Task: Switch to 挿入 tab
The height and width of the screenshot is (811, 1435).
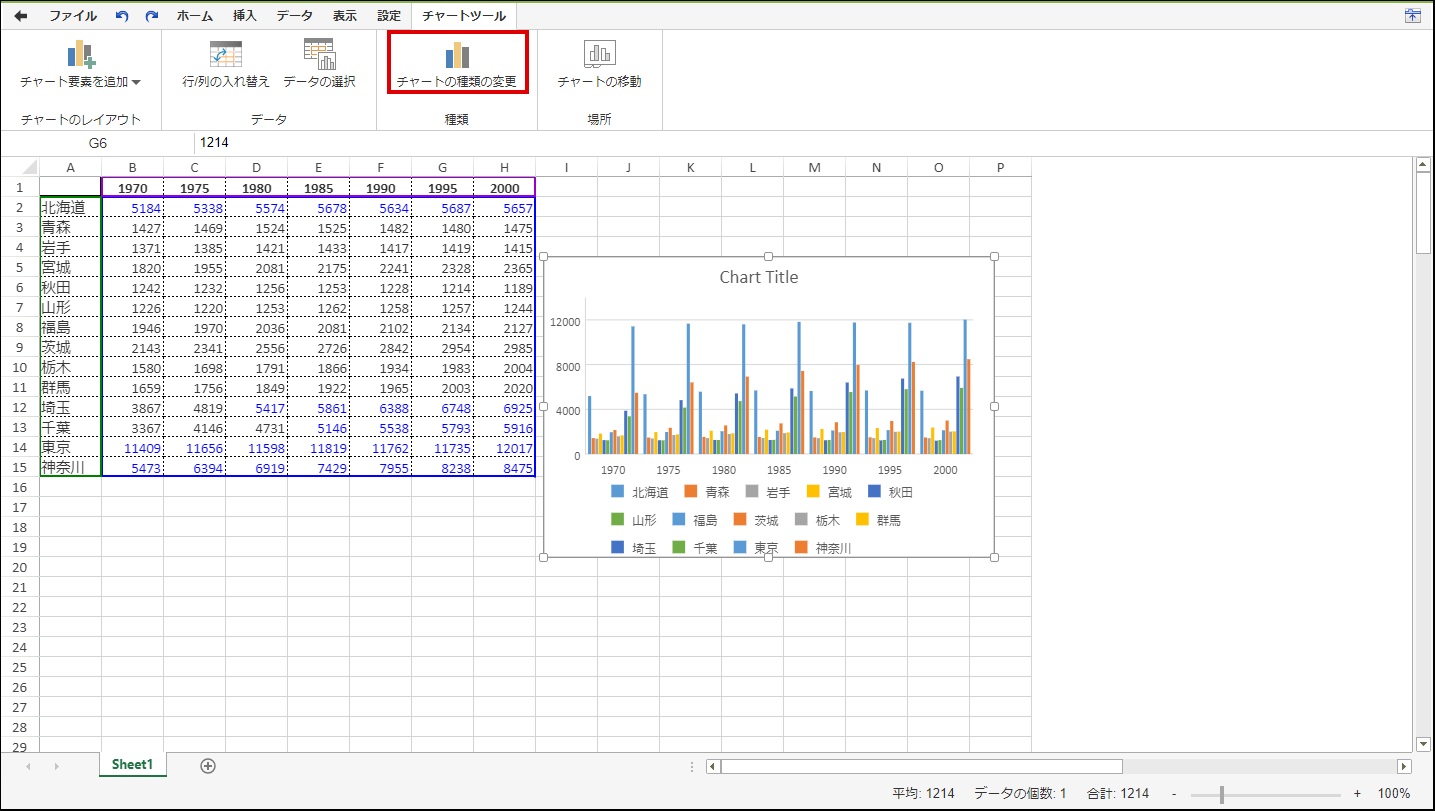Action: pos(244,16)
